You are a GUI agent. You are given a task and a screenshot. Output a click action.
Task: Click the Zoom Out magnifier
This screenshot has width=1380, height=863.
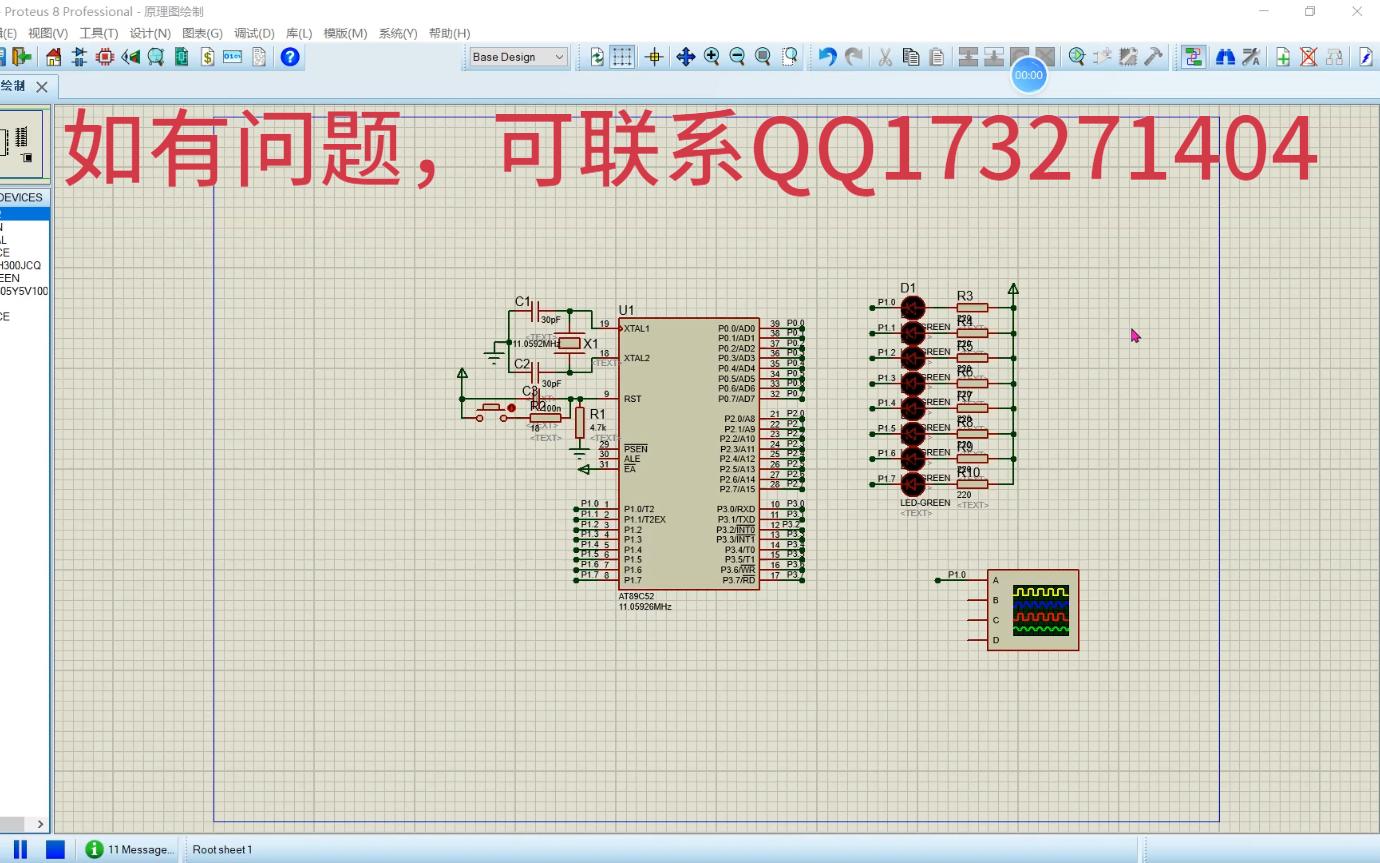click(x=737, y=57)
